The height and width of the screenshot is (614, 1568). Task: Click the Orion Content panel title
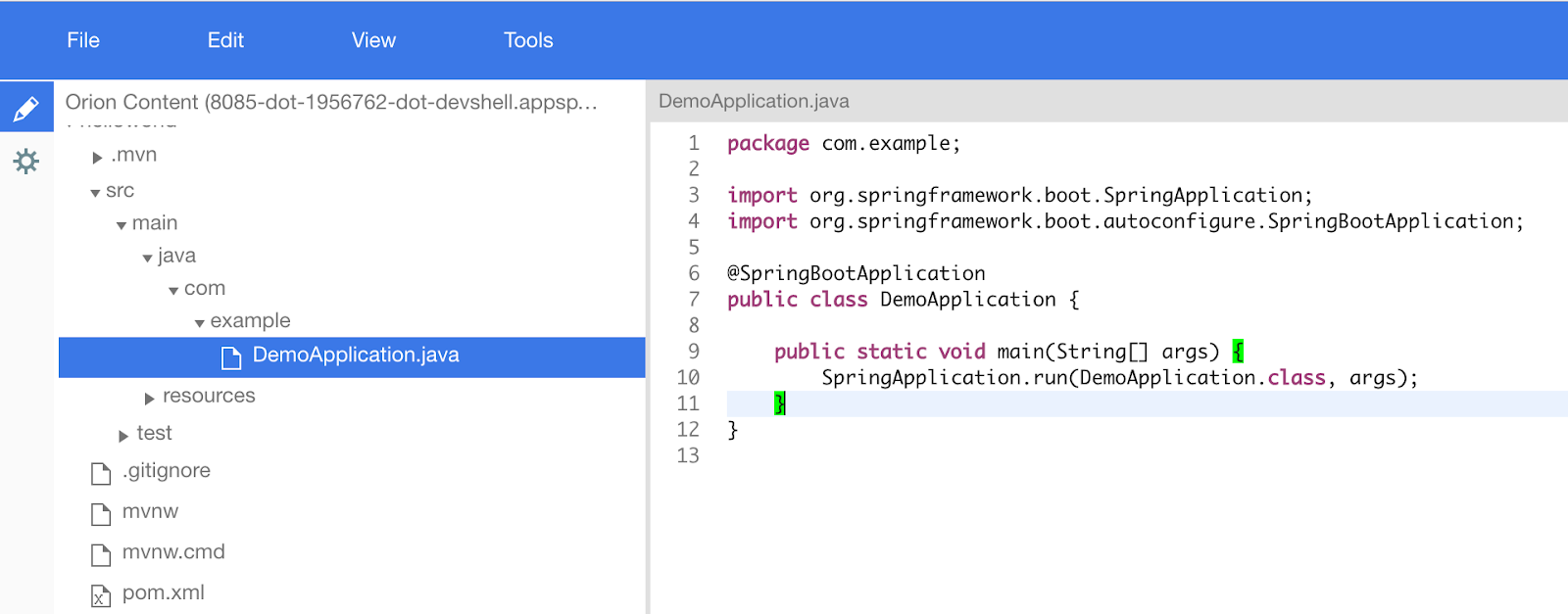coord(330,102)
